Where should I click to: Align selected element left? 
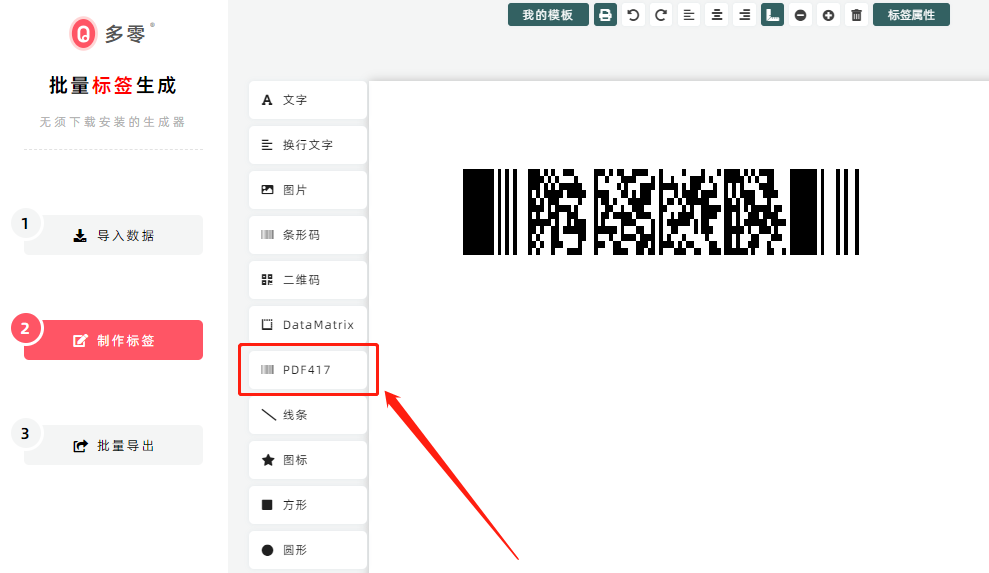pos(689,15)
